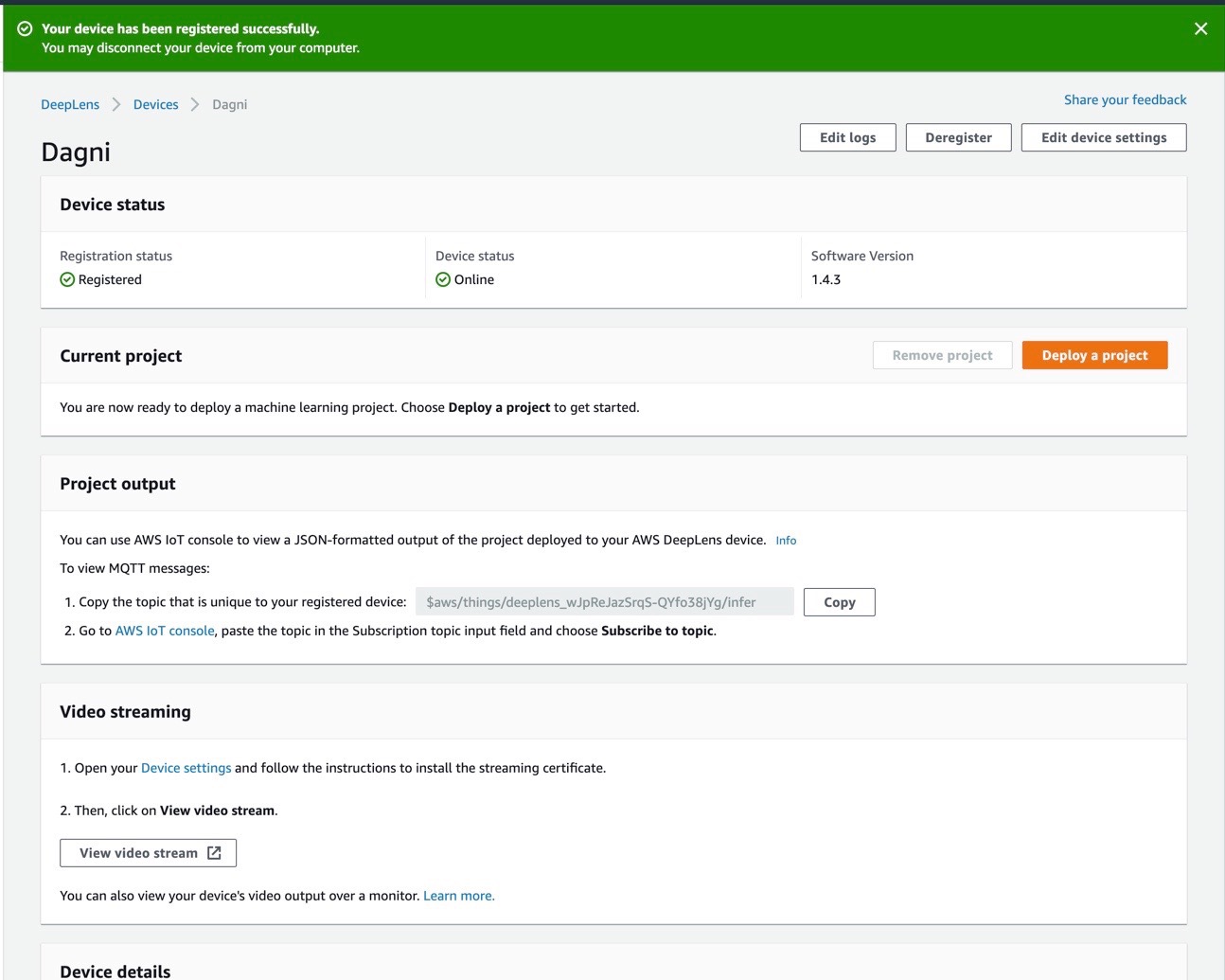This screenshot has height=980, width=1225.
Task: Click the Device details section heading
Action: (115, 971)
